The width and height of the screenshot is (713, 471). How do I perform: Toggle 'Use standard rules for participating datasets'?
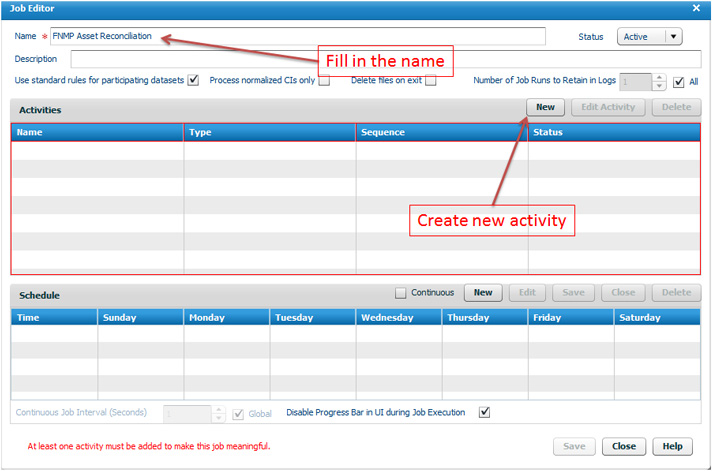pos(194,81)
